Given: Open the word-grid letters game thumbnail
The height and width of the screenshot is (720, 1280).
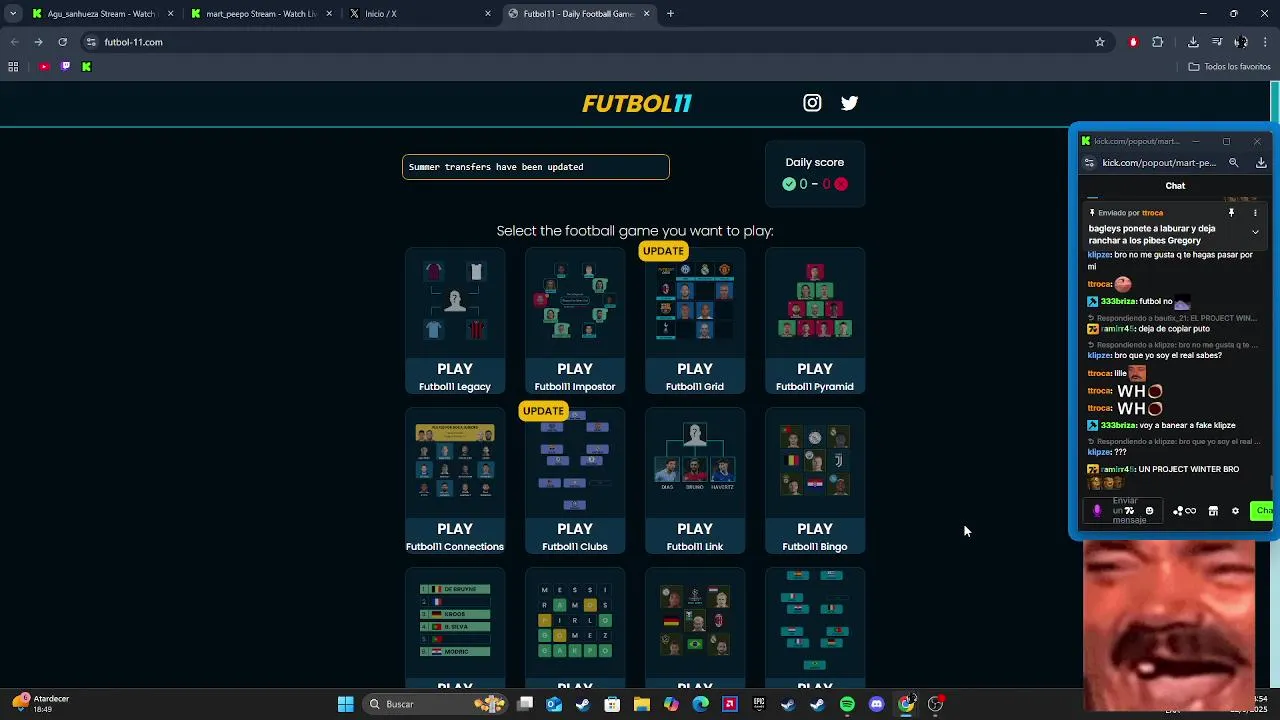Looking at the screenshot, I should click(575, 621).
